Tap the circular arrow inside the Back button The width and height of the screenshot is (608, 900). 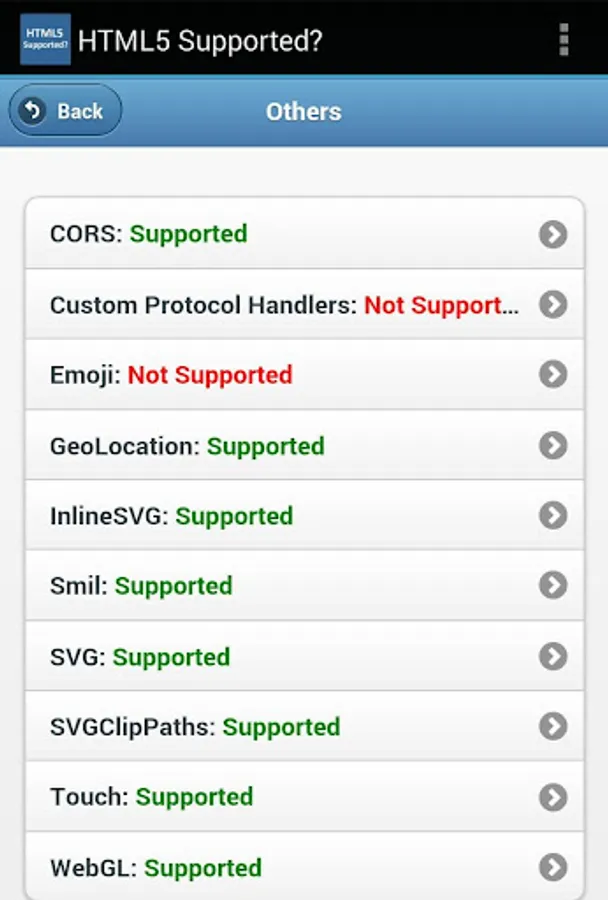[33, 110]
